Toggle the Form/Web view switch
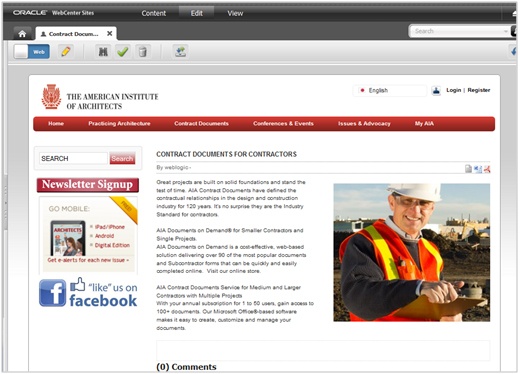 (32, 52)
